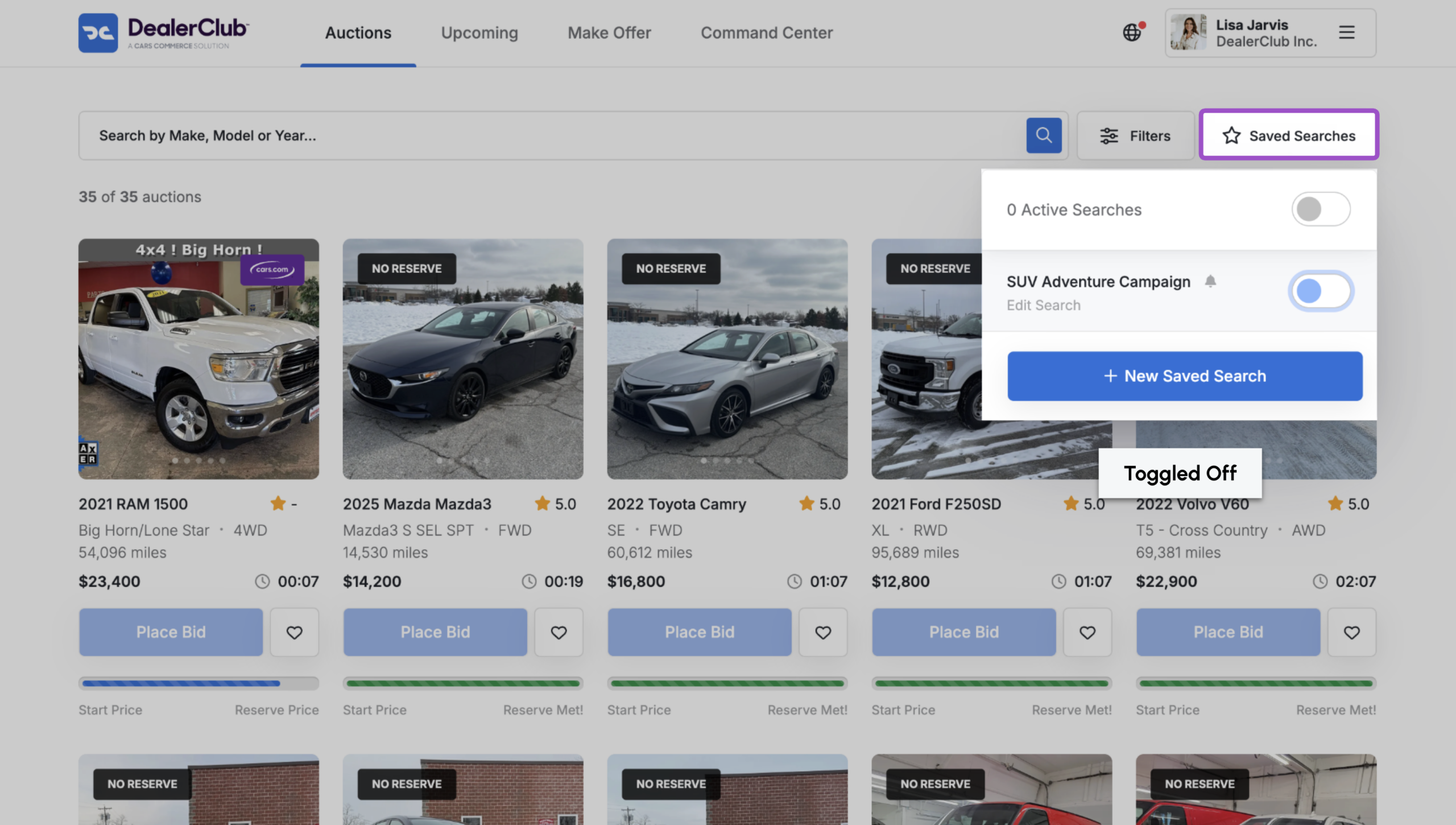1456x825 pixels.
Task: Click the star icon on RAM 1500
Action: click(x=278, y=503)
